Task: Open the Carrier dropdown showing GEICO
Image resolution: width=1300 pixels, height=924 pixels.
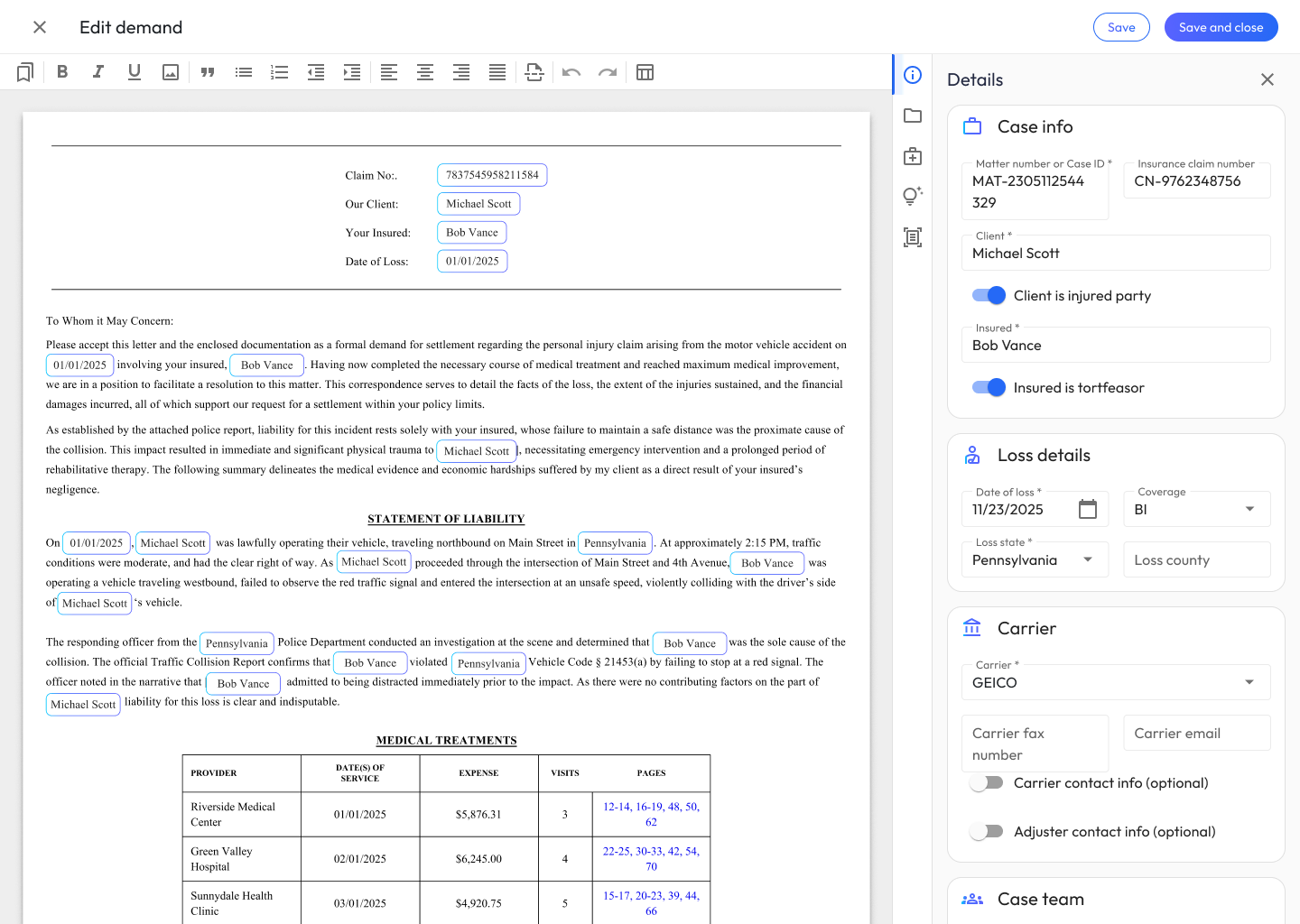Action: pyautogui.click(x=1115, y=682)
